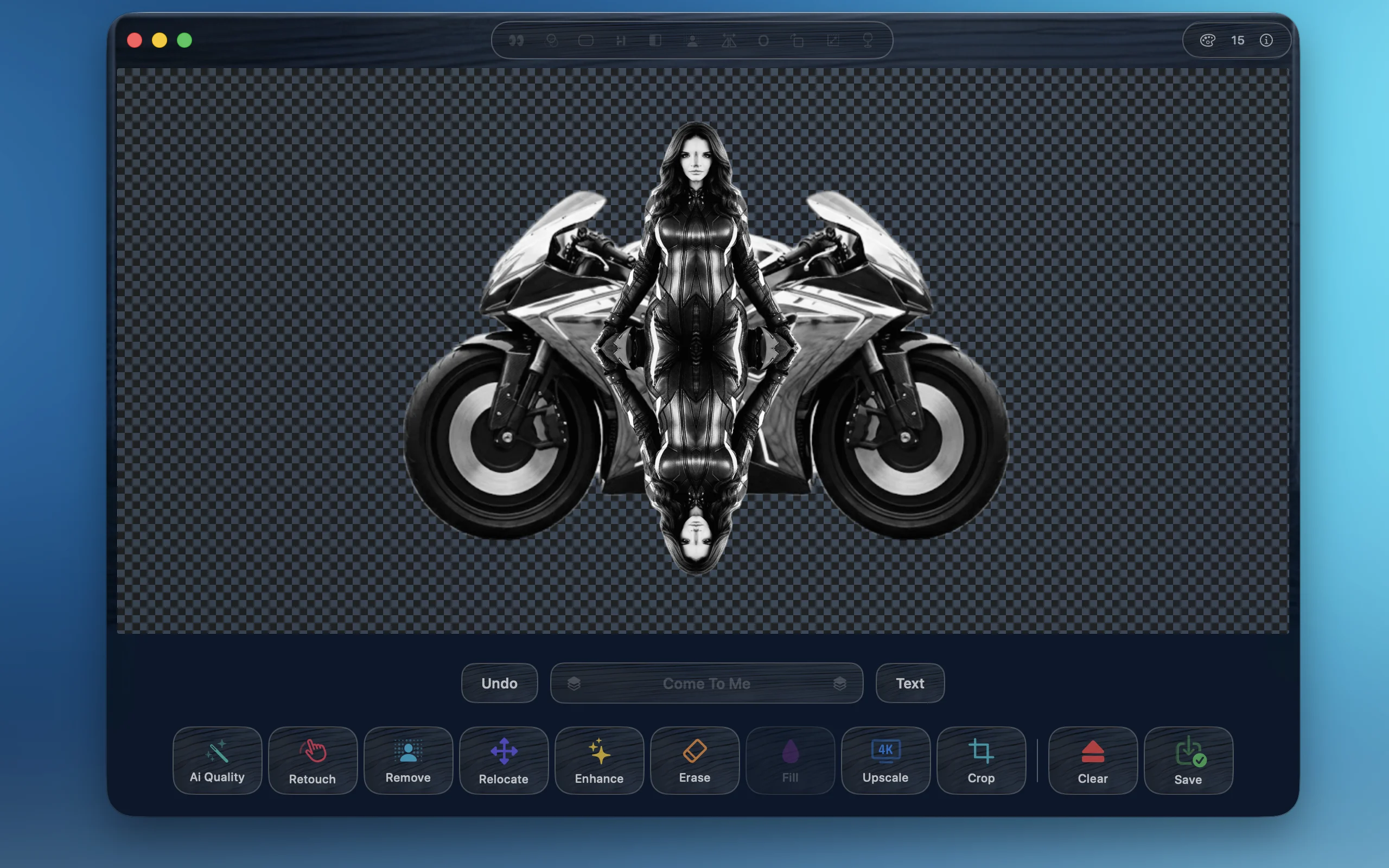Click the rounded rectangle shape icon
The height and width of the screenshot is (868, 1389).
[x=585, y=40]
